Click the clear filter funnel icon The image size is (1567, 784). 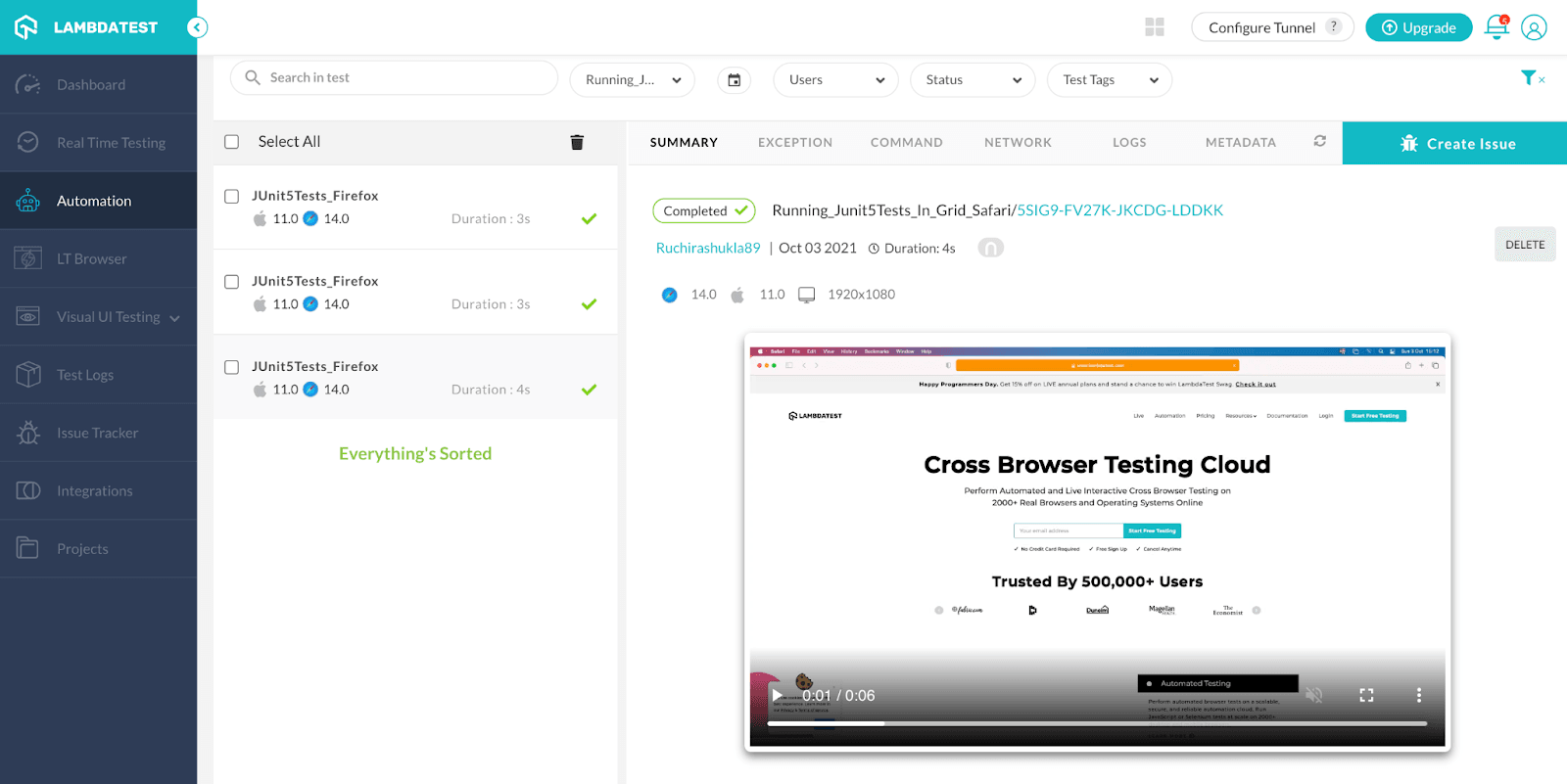1531,78
